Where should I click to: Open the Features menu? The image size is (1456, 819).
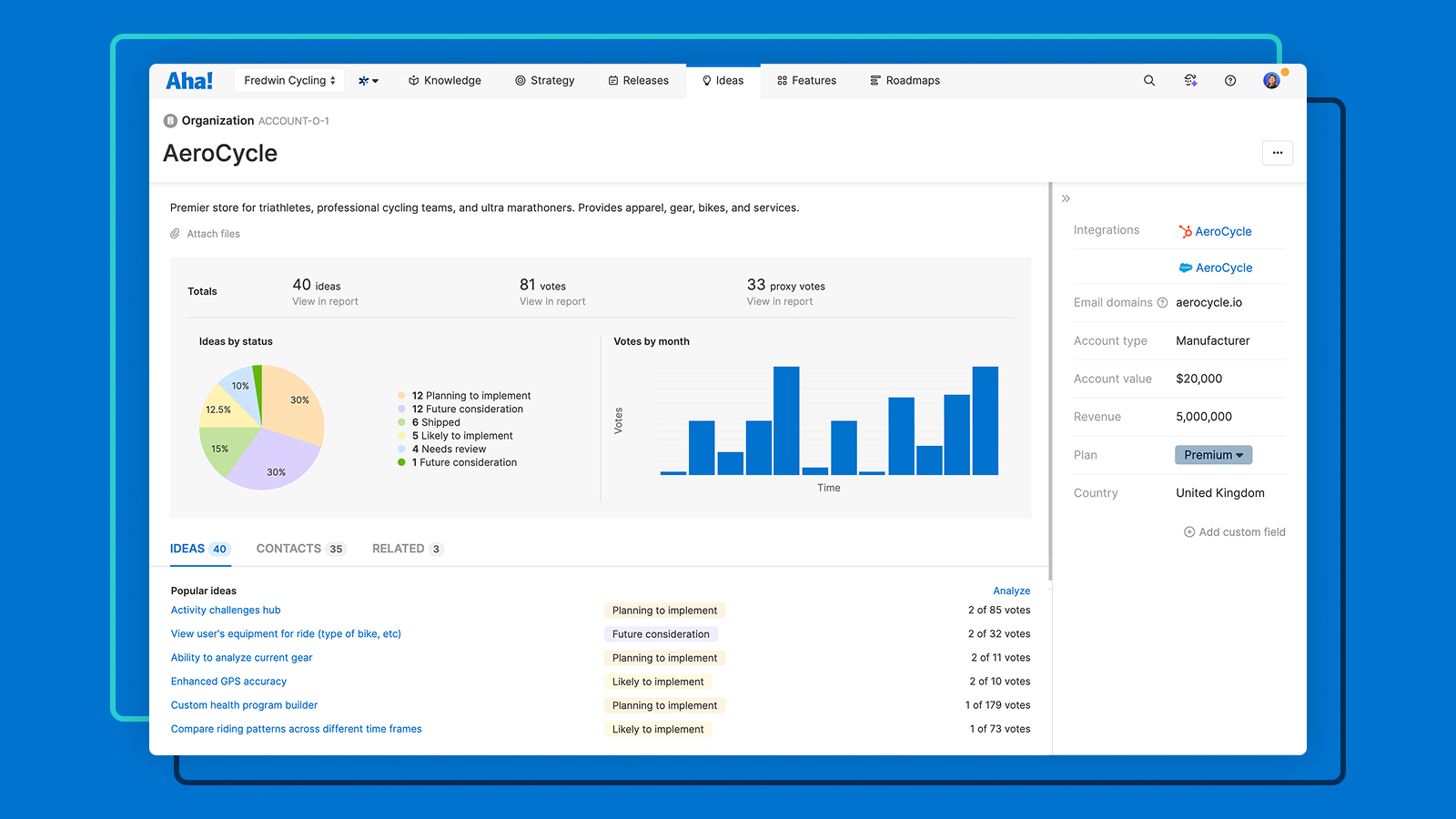pos(807,80)
